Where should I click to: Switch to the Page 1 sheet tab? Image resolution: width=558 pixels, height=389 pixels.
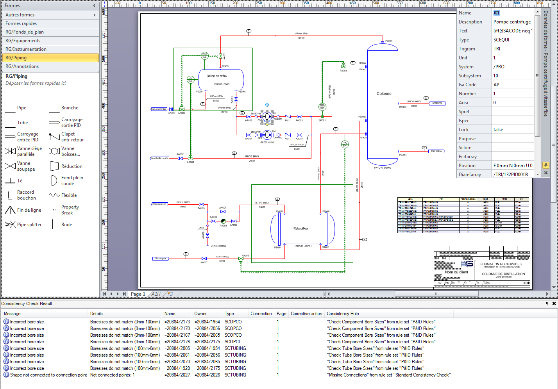[x=138, y=294]
